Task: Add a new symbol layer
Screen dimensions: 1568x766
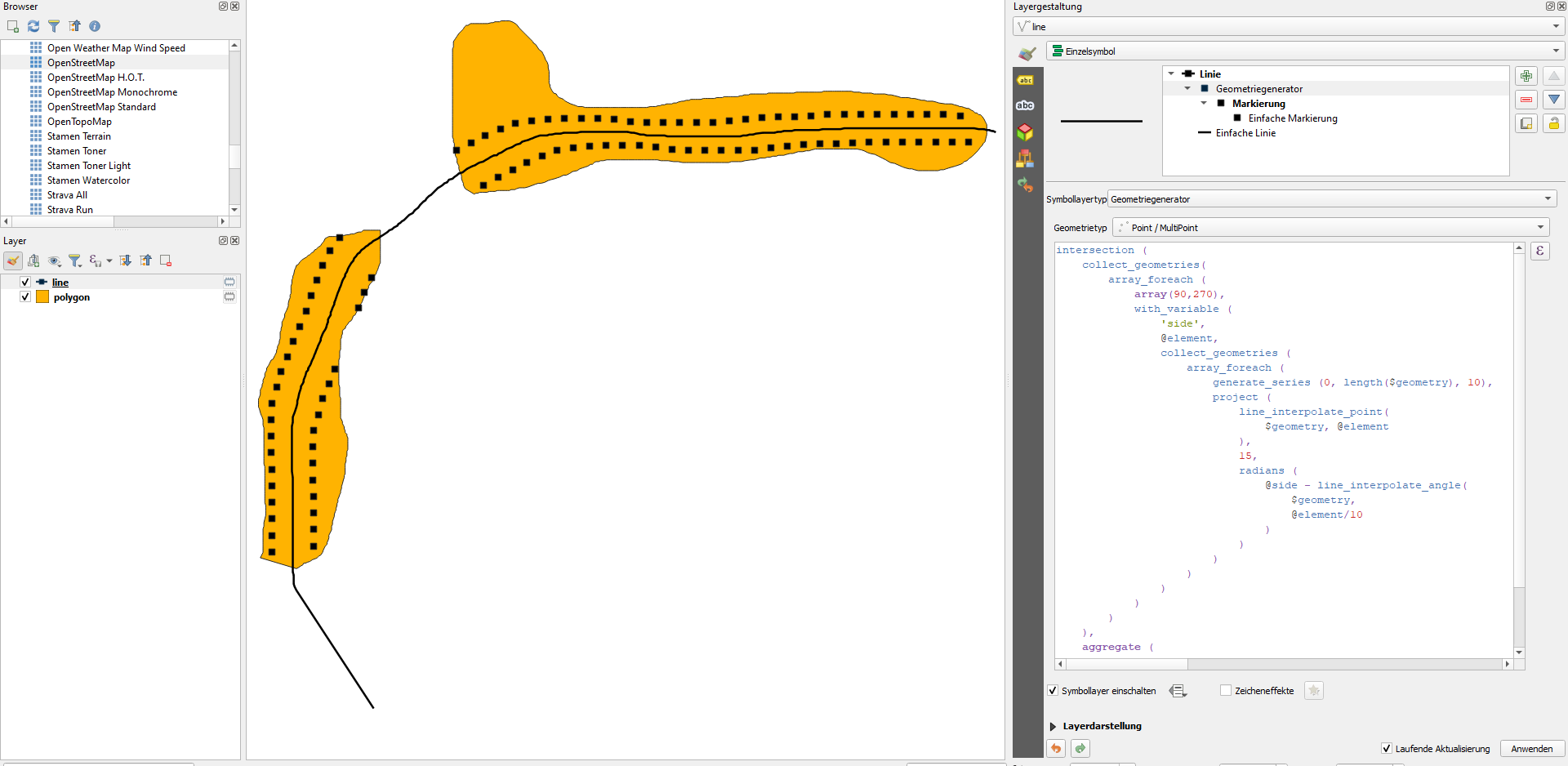Action: (1526, 76)
